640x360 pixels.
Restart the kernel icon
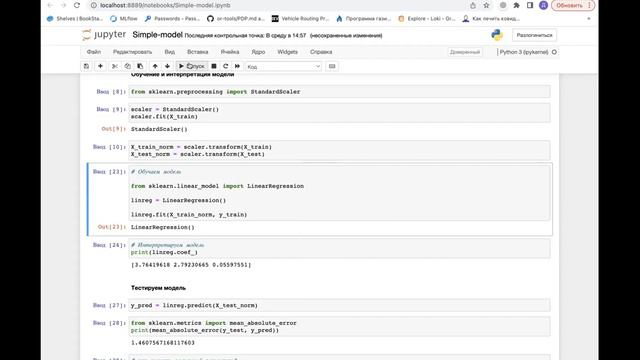225,66
